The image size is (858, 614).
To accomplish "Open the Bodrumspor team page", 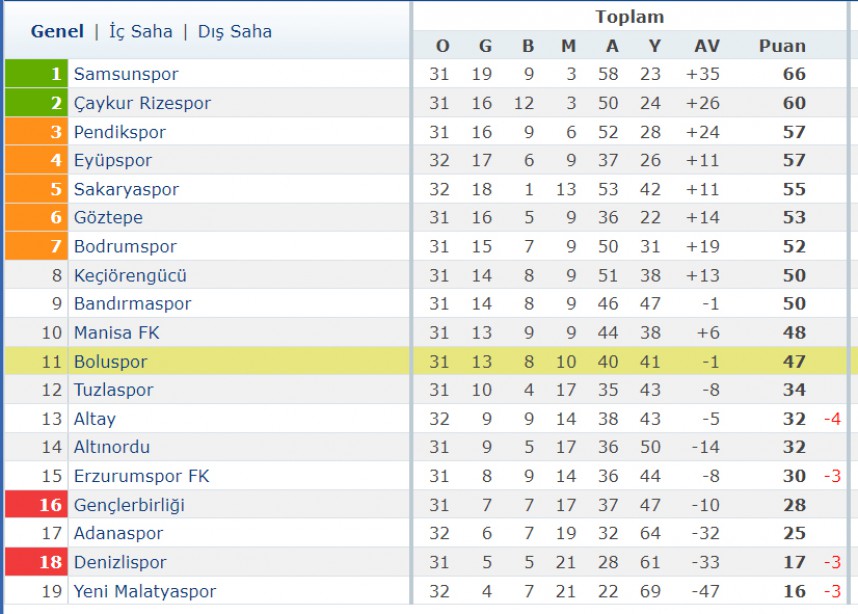I will (125, 246).
